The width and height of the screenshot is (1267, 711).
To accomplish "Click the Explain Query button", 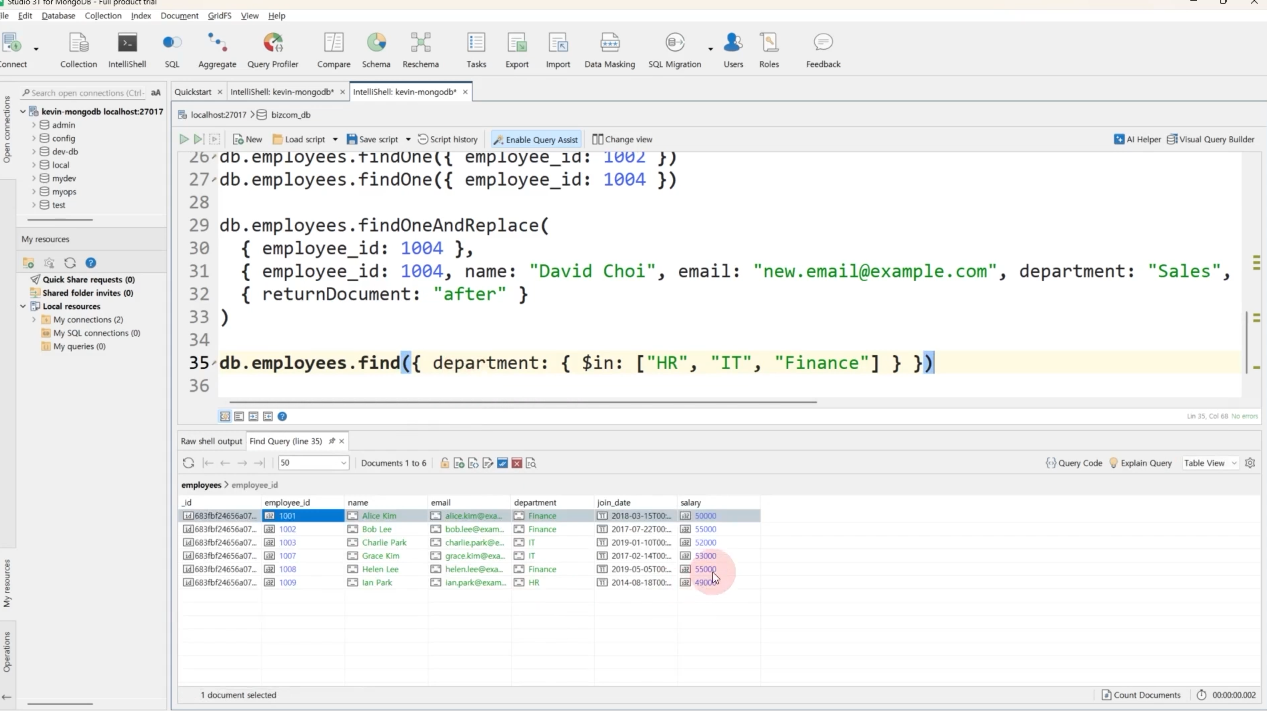I will point(1140,463).
